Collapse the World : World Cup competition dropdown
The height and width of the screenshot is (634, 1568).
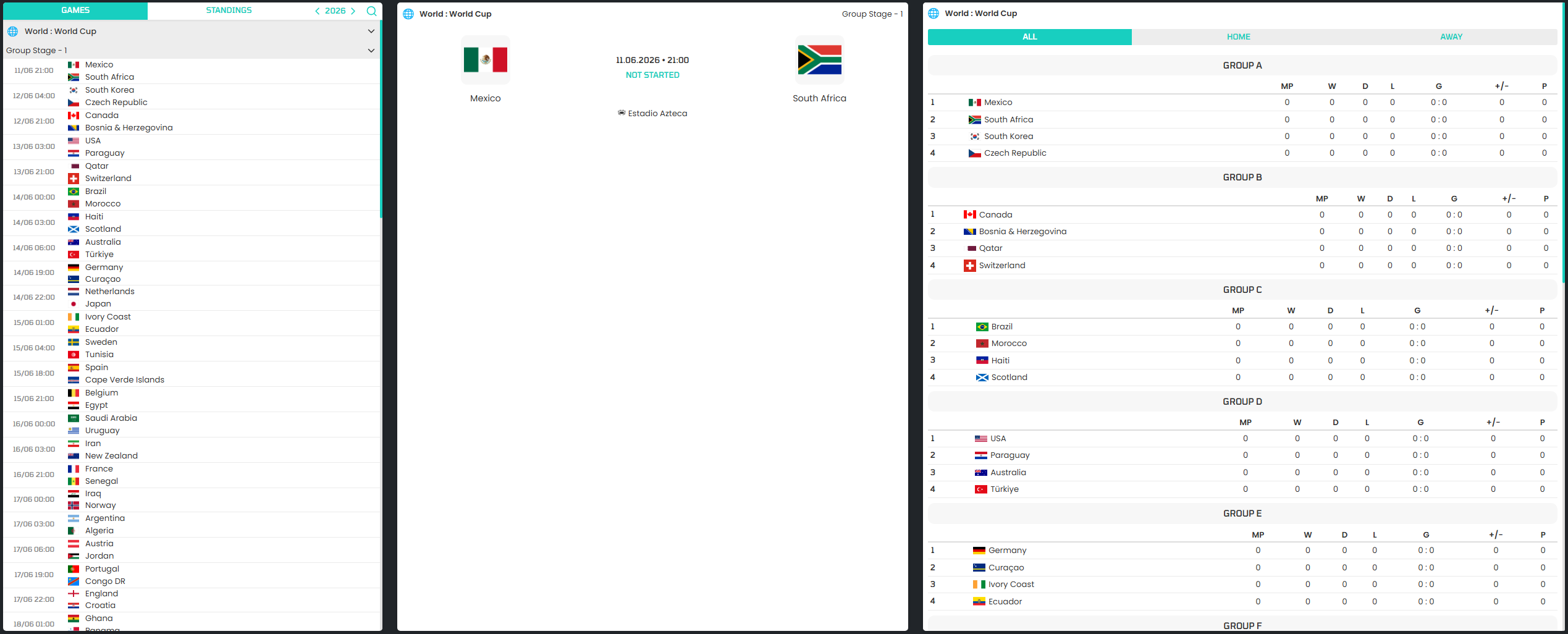[x=371, y=31]
